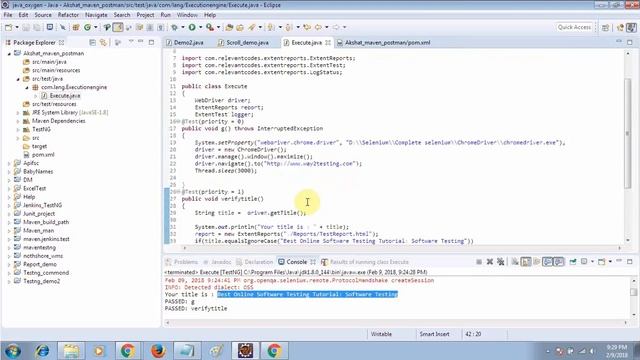Click the Firefox taskbar icon
The height and width of the screenshot is (360, 640).
click(x=158, y=351)
